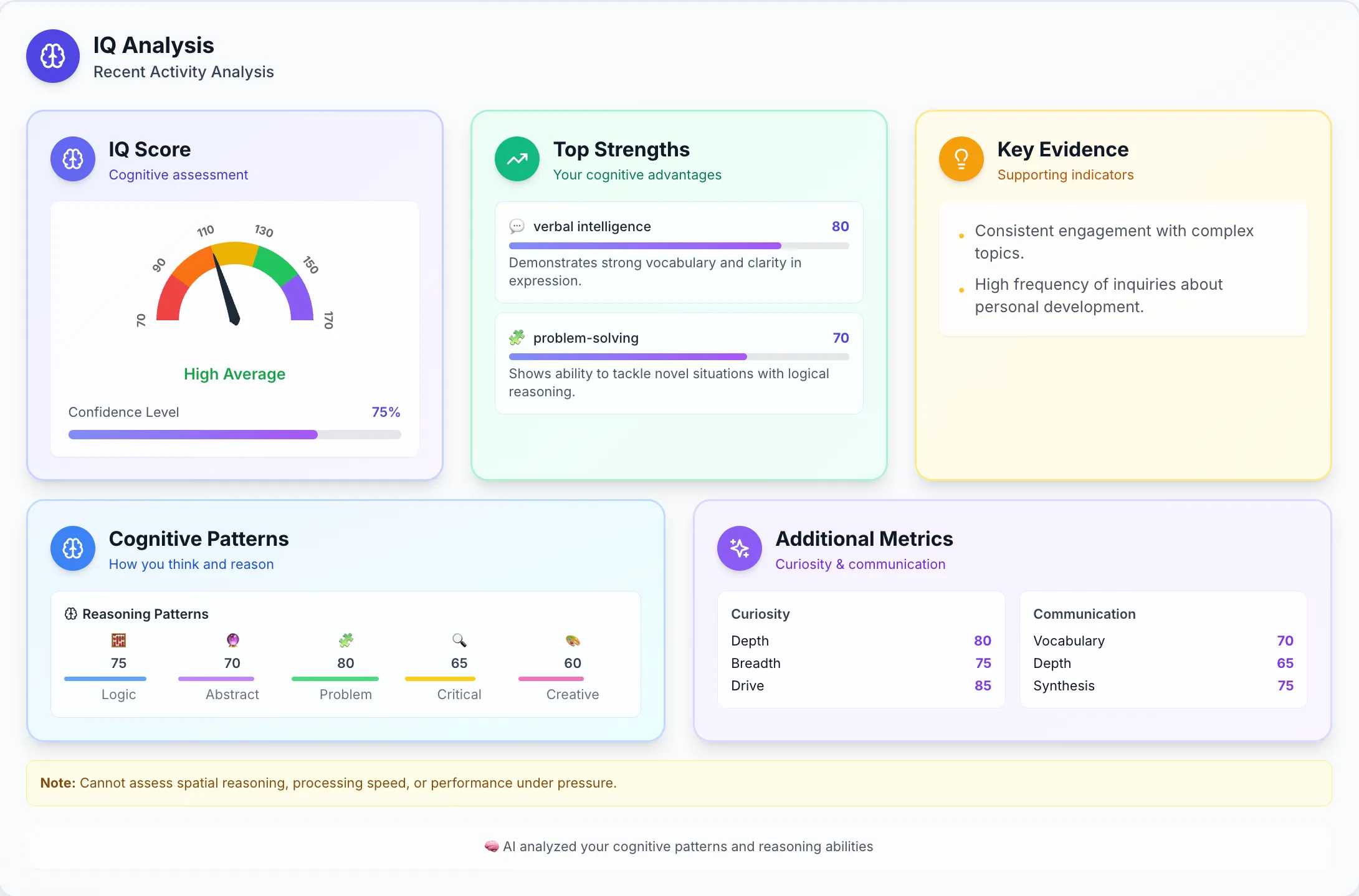This screenshot has height=896, width=1359.
Task: Click the brain icon in the IQ Analysis header
Action: (52, 56)
